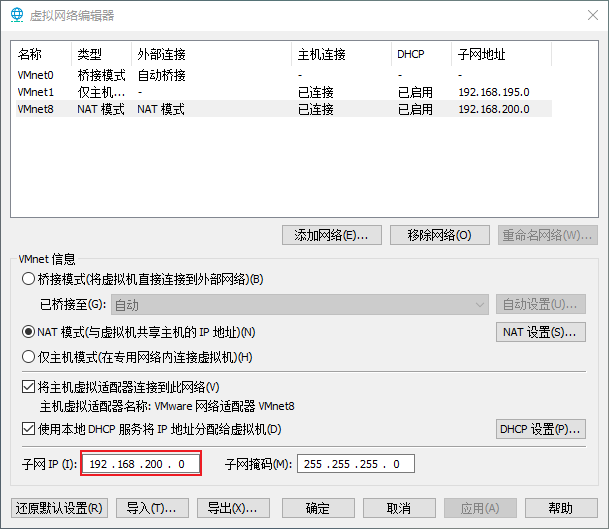Open DHCP 设置(P) dialog
609x529 pixels.
[x=541, y=429]
